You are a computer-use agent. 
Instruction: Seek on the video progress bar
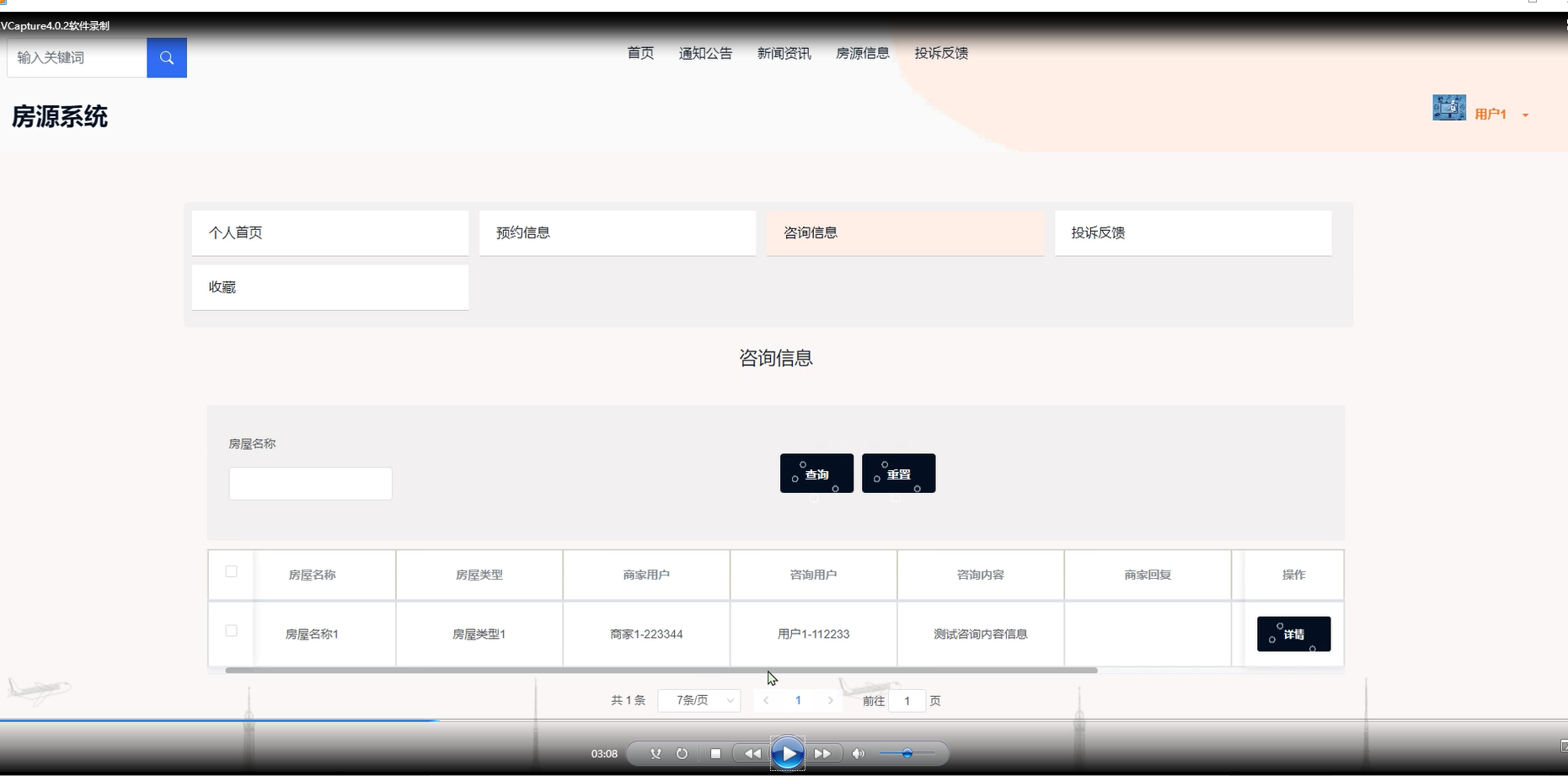coord(784,720)
